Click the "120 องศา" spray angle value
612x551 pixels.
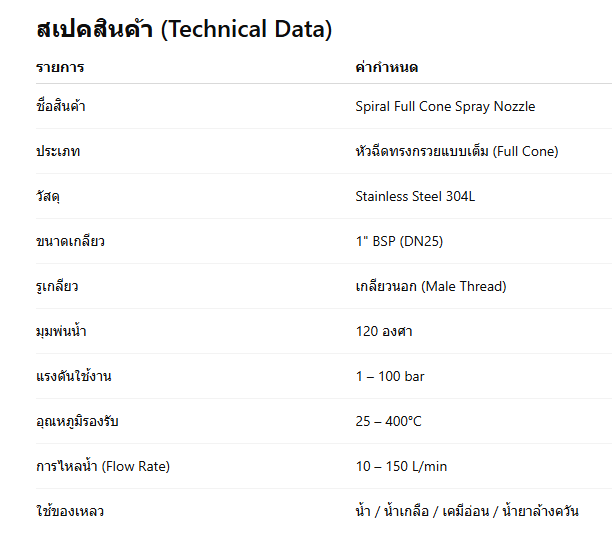pyautogui.click(x=384, y=332)
